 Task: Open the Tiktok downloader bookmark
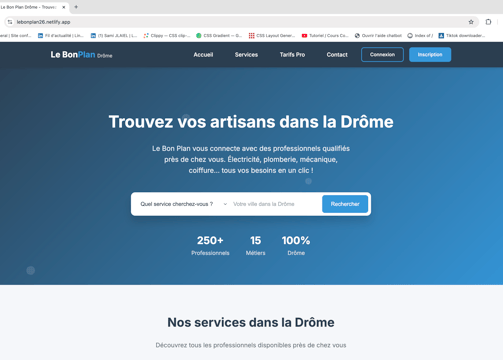(x=462, y=35)
